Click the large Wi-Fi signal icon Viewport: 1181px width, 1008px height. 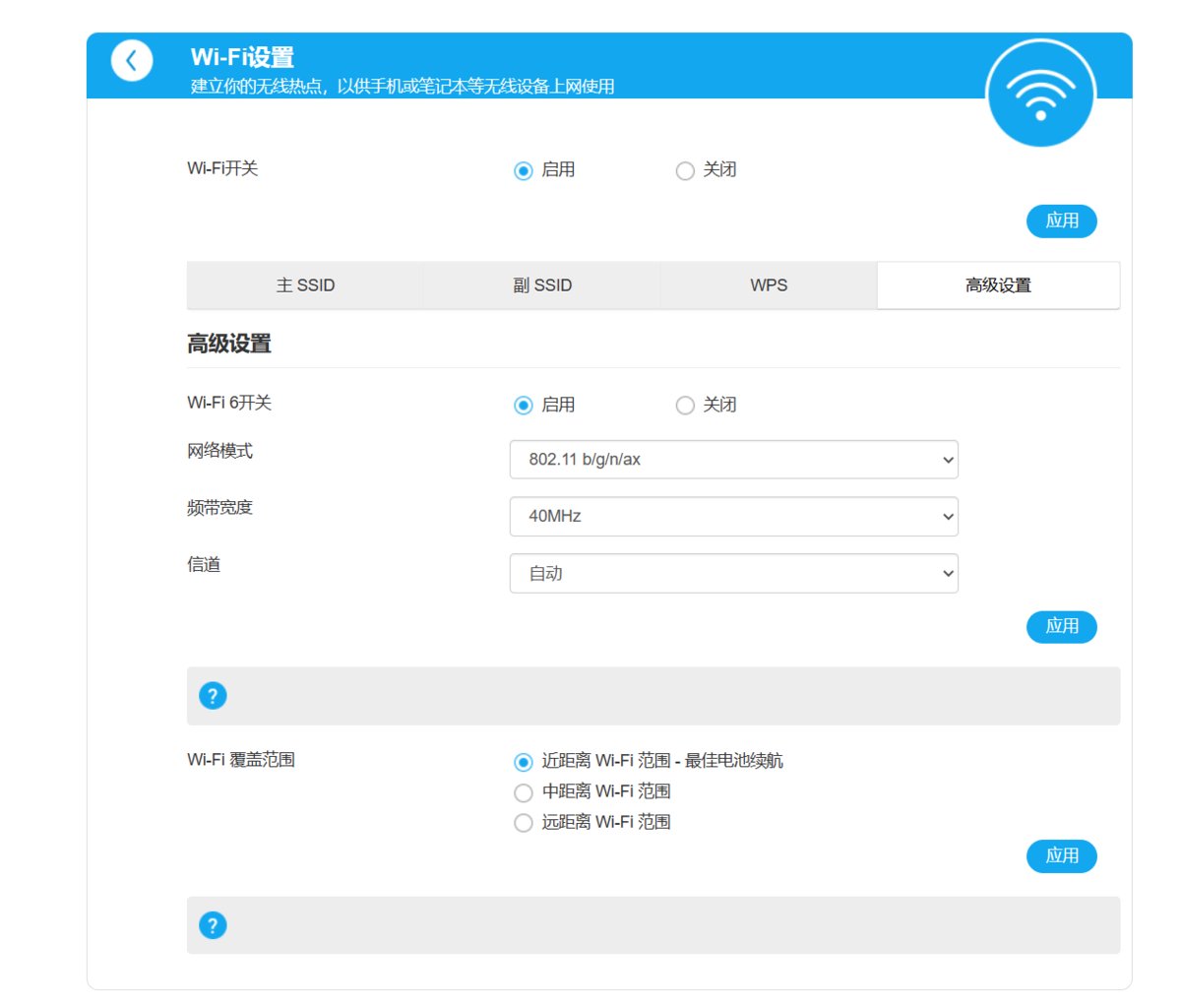1040,94
